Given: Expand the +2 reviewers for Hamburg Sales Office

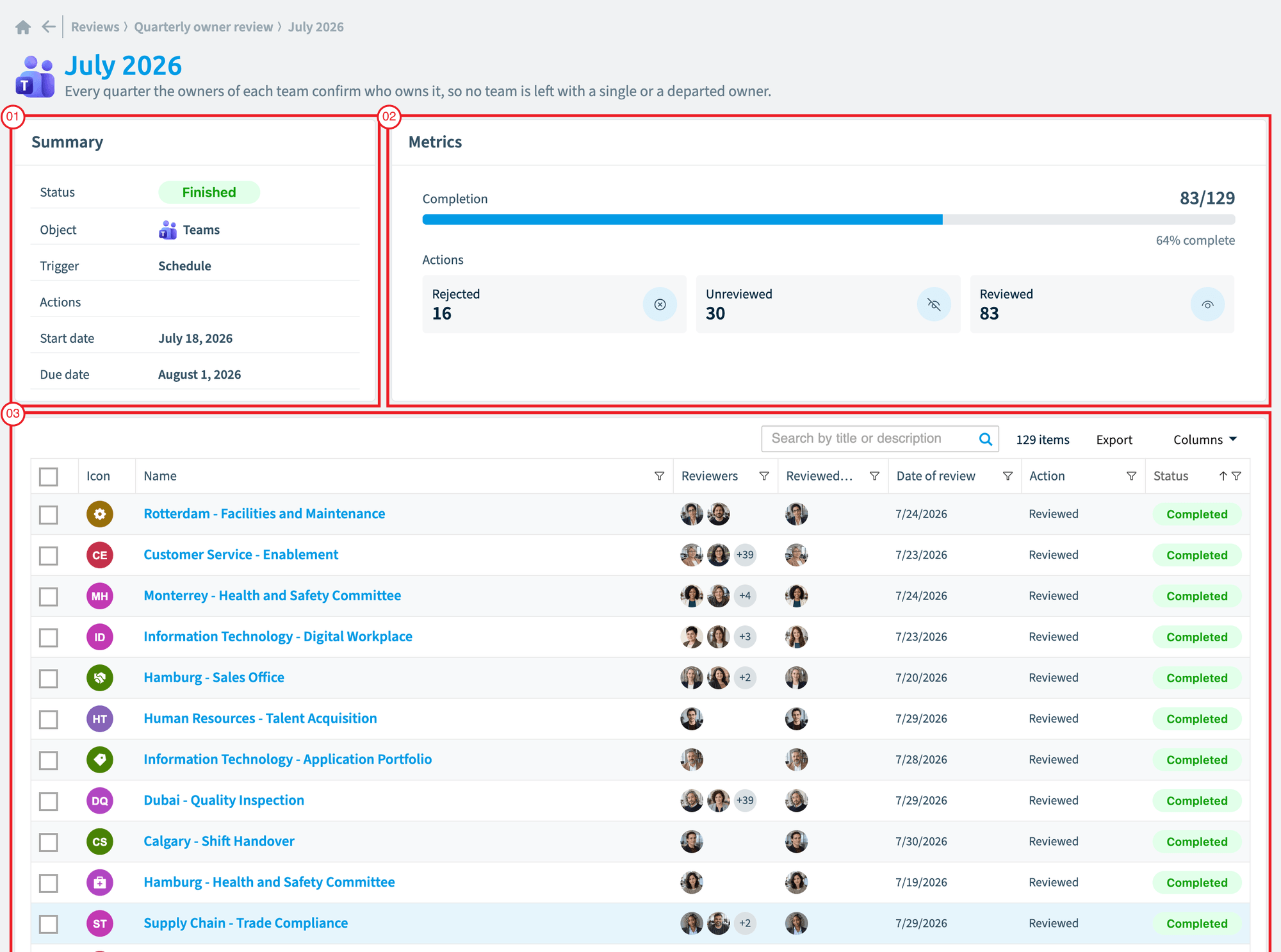Looking at the screenshot, I should click(745, 678).
